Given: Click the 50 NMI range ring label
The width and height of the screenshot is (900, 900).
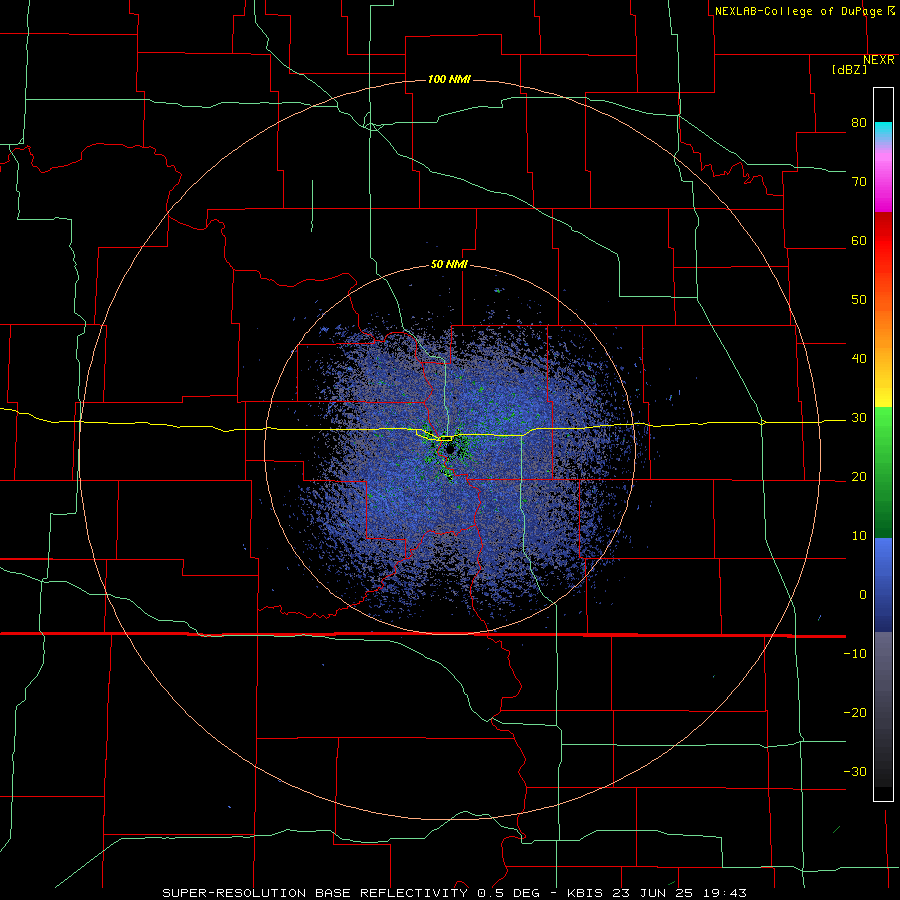Looking at the screenshot, I should click(449, 265).
